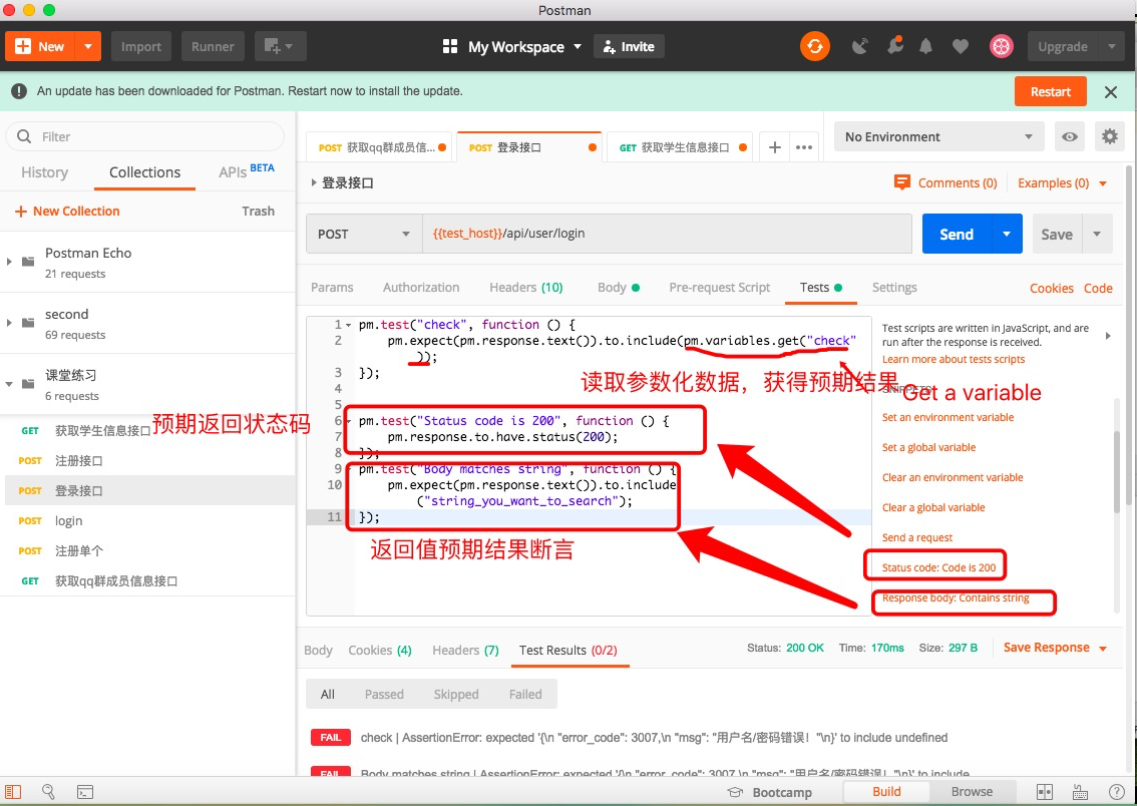This screenshot has width=1137, height=806.
Task: Open the Examples (0) dropdown
Action: pos(1062,183)
